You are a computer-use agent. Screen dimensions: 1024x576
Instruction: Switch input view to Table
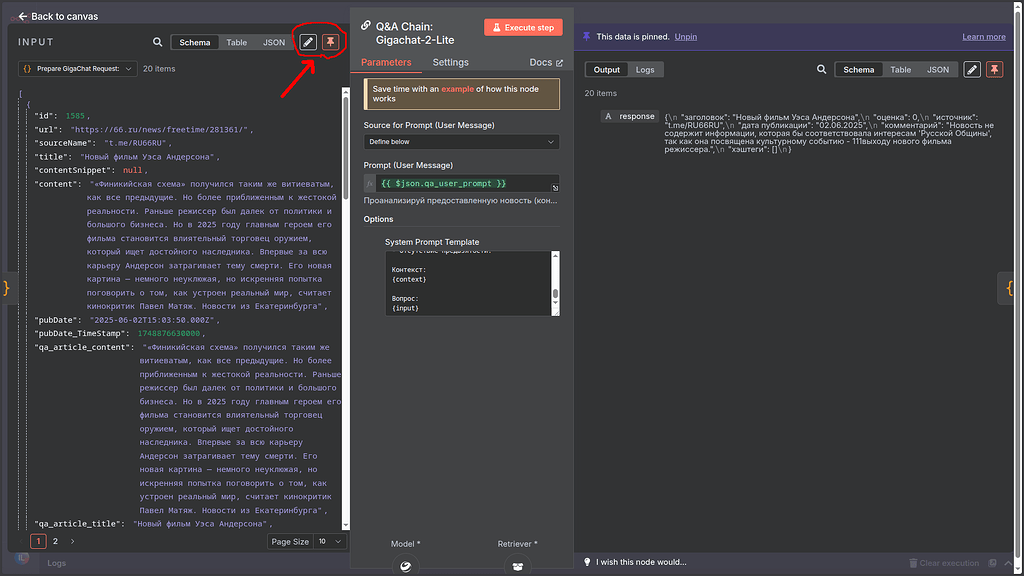click(236, 42)
